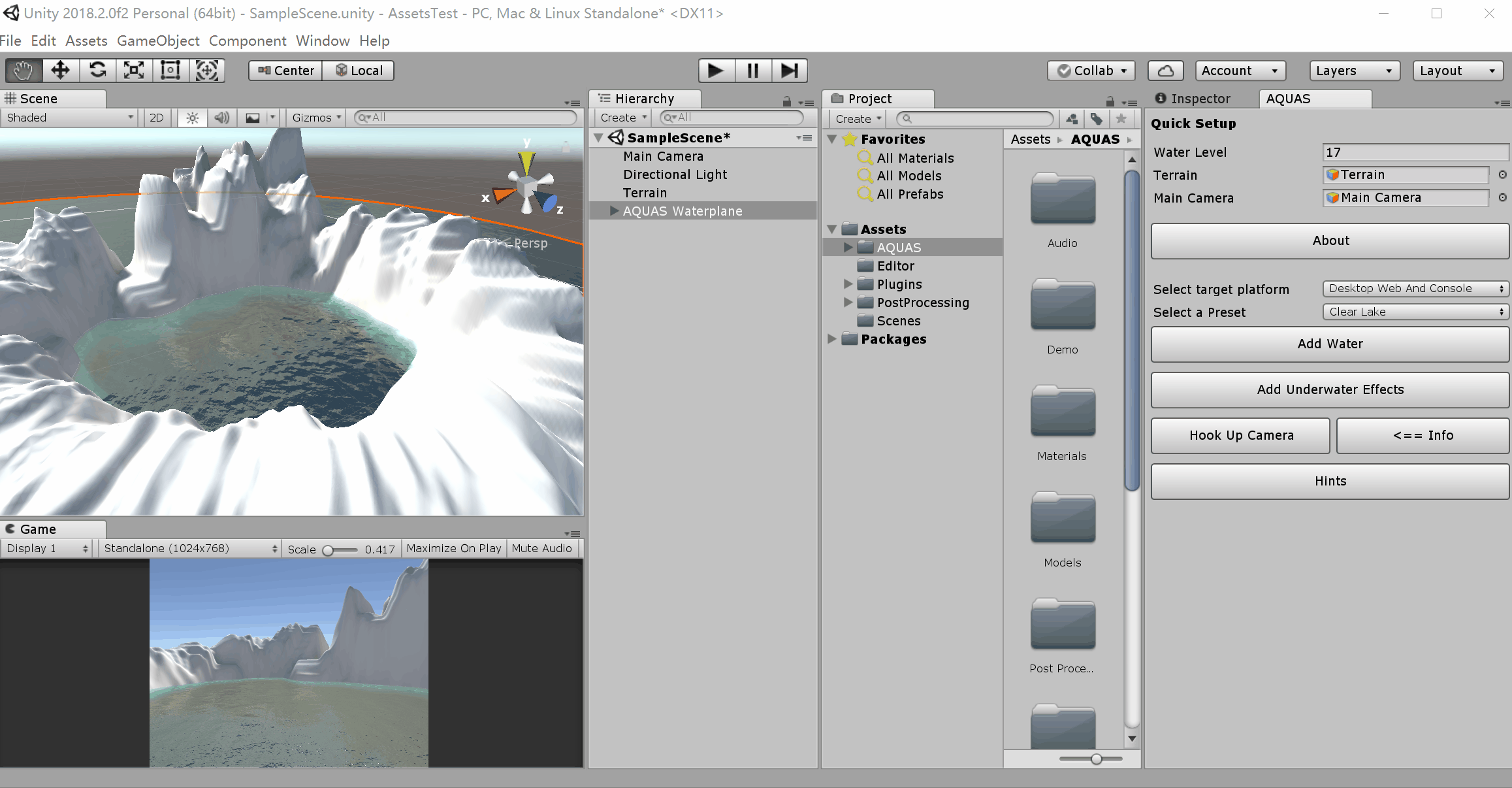1512x788 pixels.
Task: Click the About button
Action: point(1330,240)
